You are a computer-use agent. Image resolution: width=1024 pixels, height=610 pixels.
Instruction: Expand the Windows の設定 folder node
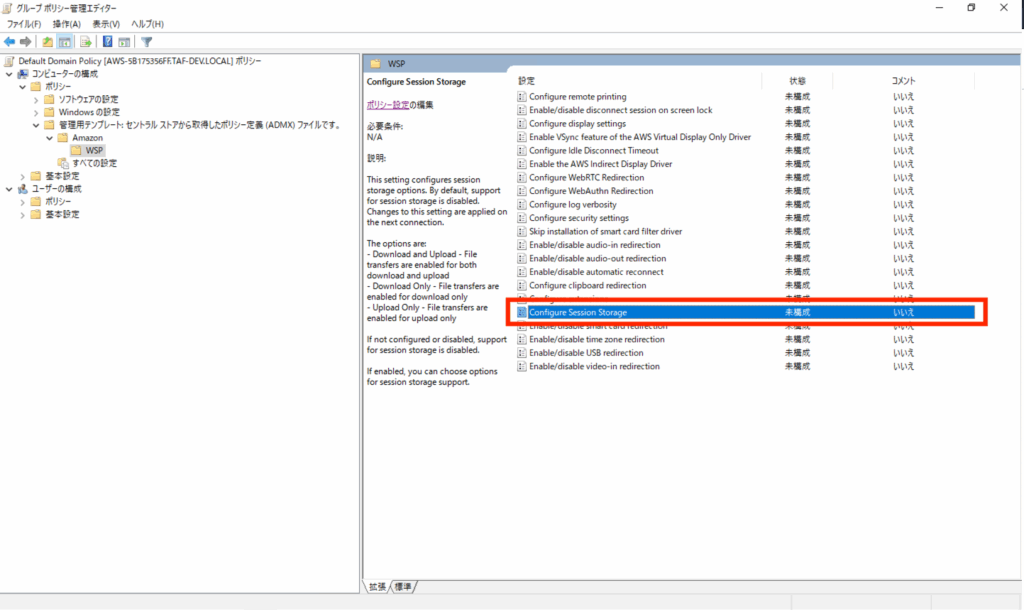pyautogui.click(x=36, y=112)
